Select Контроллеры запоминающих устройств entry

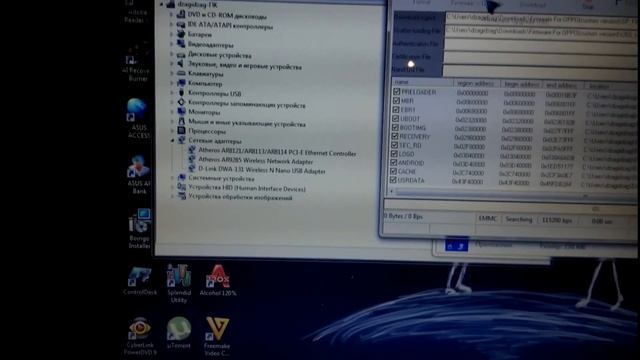(247, 104)
